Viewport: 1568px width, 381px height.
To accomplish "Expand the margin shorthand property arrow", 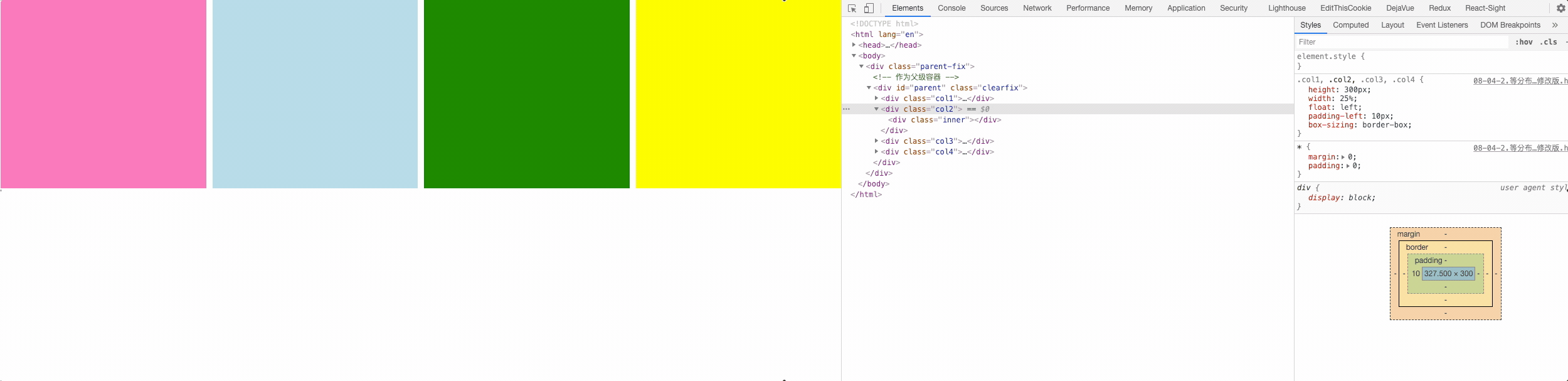I will (1343, 157).
